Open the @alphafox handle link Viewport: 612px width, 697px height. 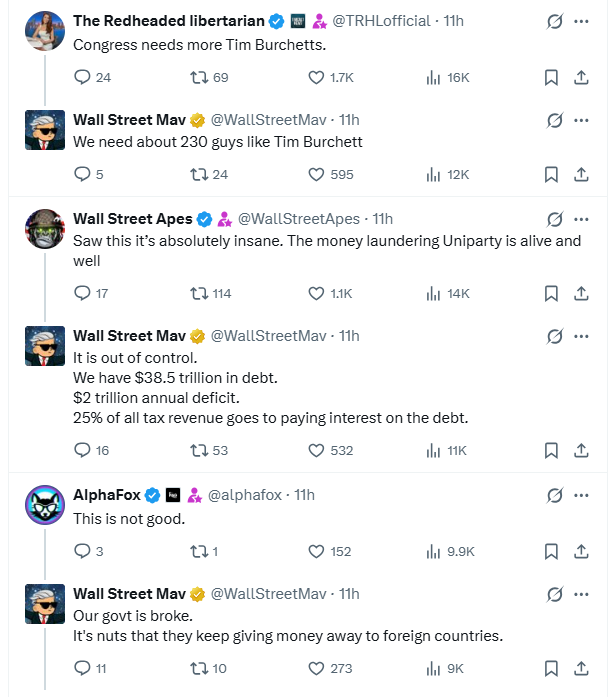(x=246, y=495)
